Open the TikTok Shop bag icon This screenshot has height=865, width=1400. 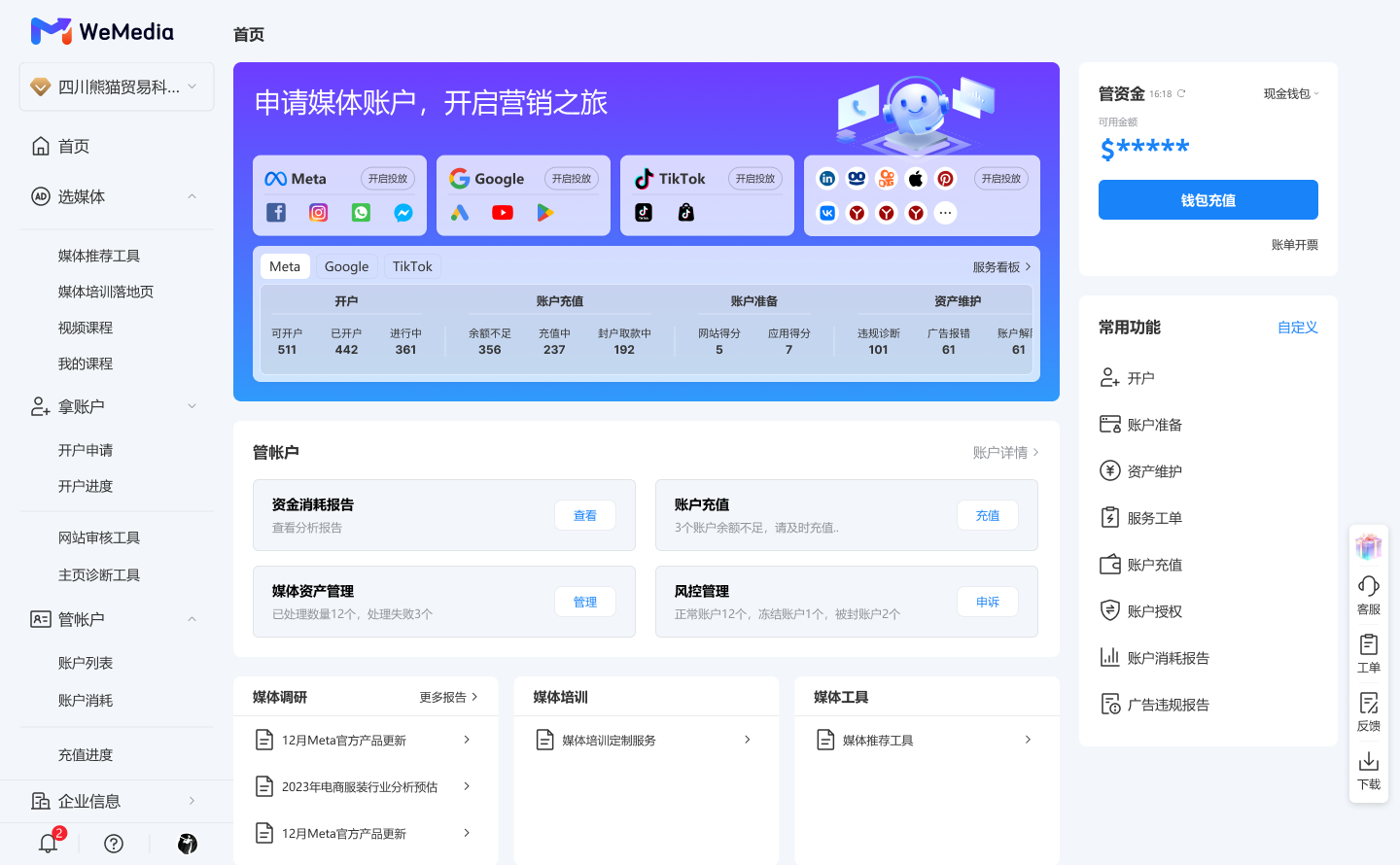[686, 213]
